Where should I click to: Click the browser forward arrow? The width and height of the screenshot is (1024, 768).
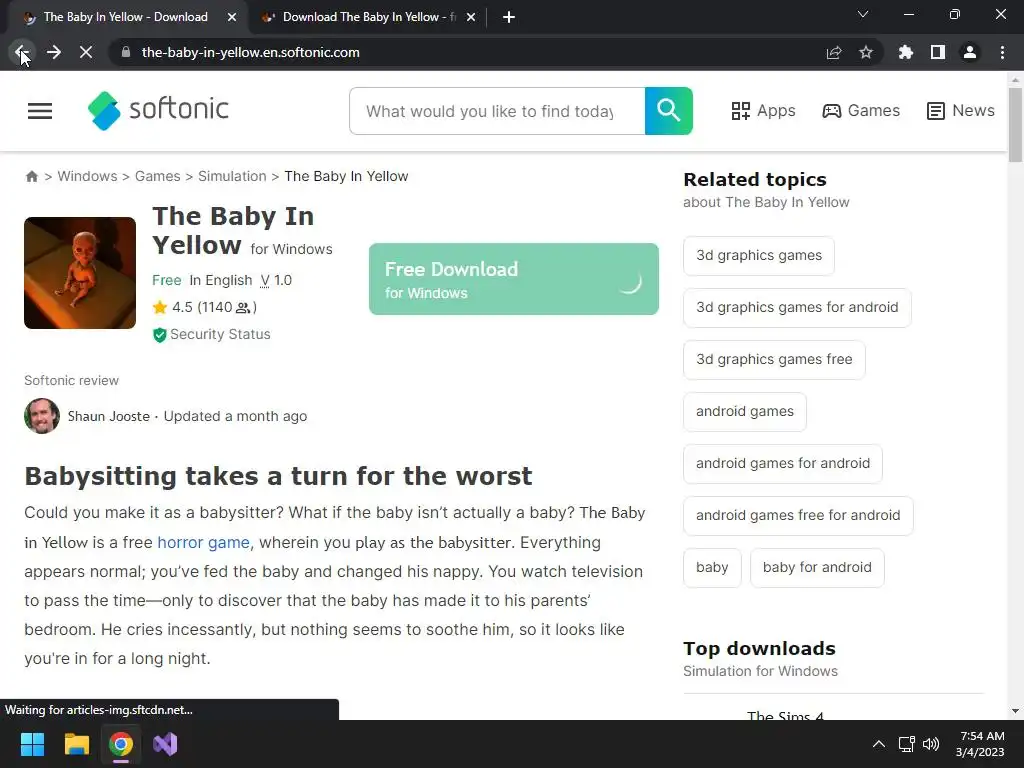click(54, 52)
